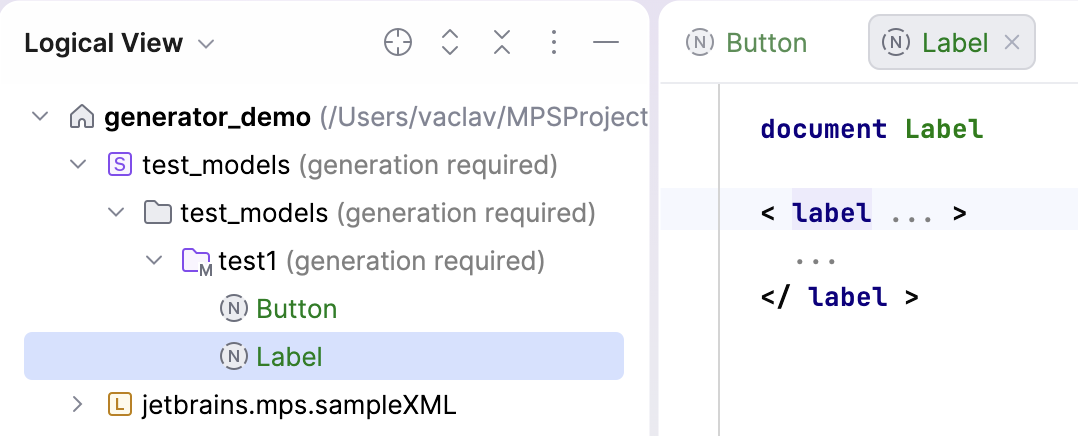Expand the jetbrains.mps.sampleXML node
The image size is (1078, 436).
(78, 405)
